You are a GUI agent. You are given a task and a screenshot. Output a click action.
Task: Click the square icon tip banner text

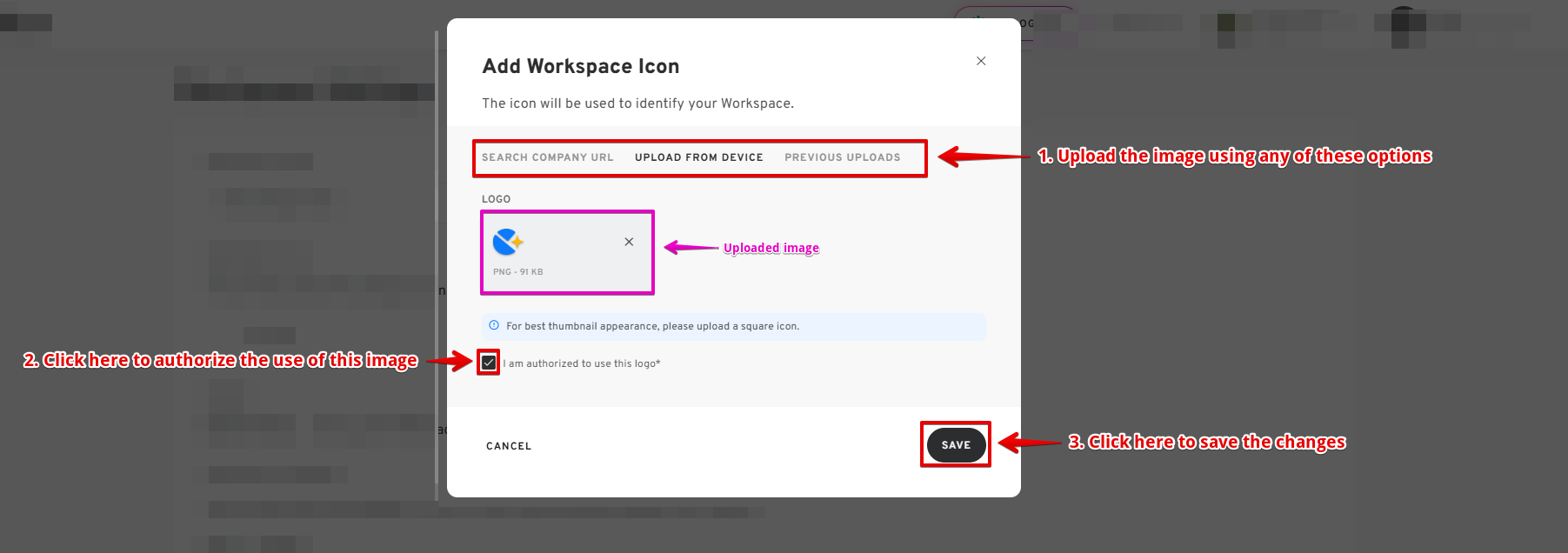click(x=652, y=327)
